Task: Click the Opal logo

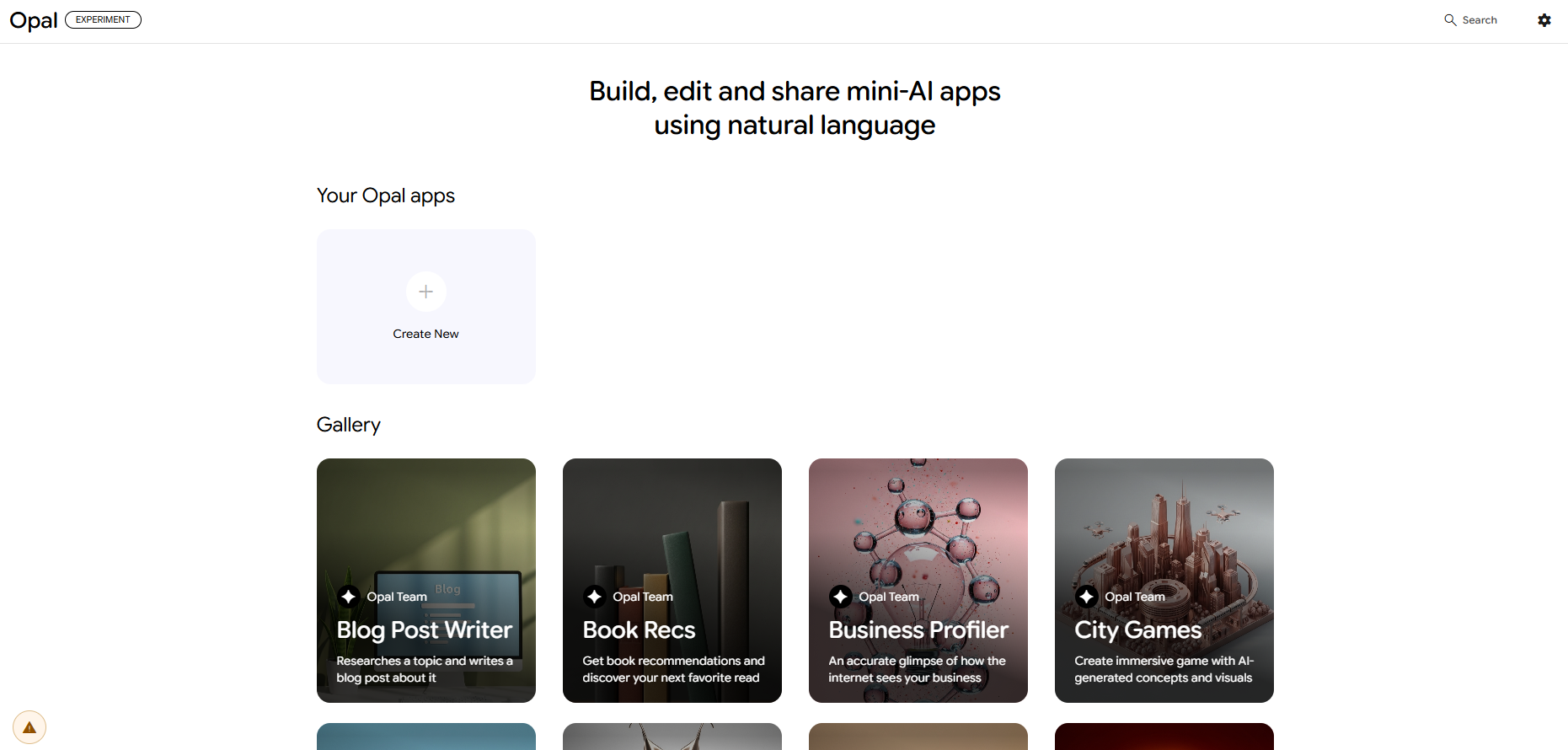Action: coord(34,20)
